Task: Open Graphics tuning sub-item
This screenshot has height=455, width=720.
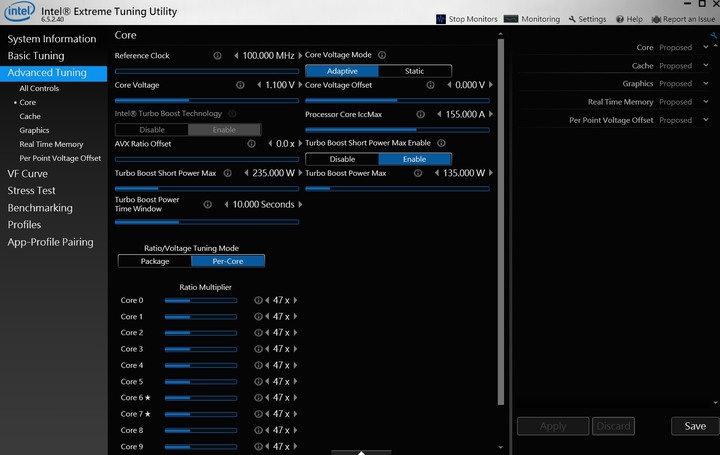Action: coord(34,130)
